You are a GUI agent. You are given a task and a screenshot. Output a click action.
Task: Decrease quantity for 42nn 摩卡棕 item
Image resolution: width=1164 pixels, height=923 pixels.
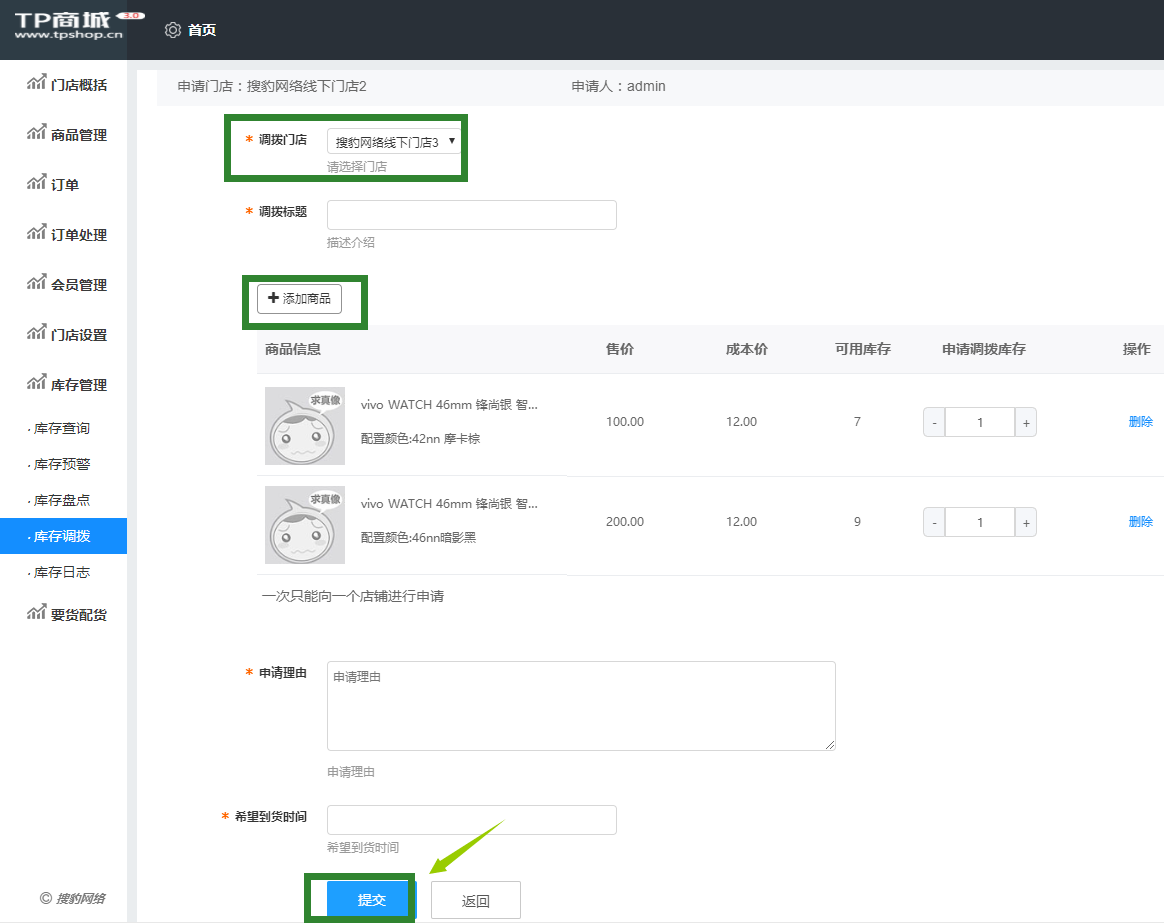pyautogui.click(x=934, y=422)
